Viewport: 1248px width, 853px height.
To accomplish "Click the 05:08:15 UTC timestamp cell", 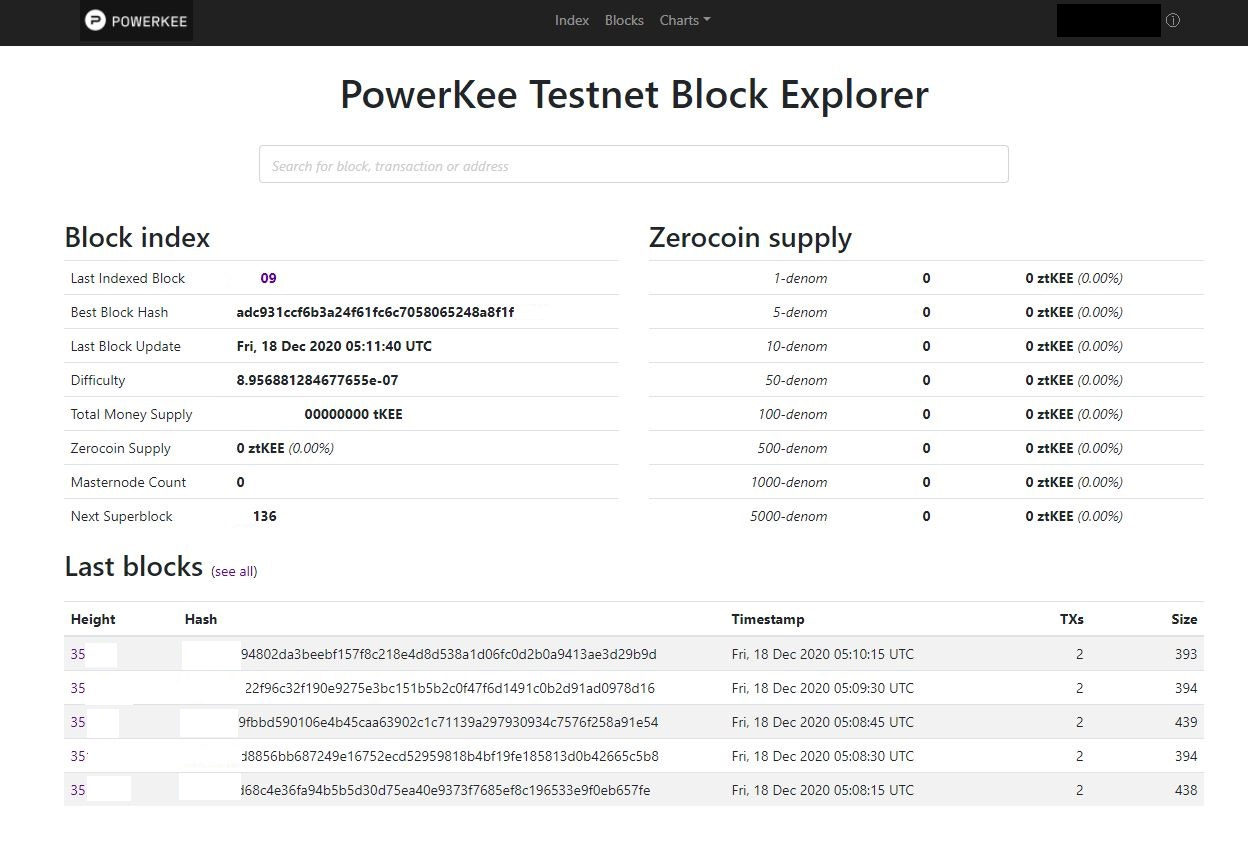I will [x=822, y=790].
